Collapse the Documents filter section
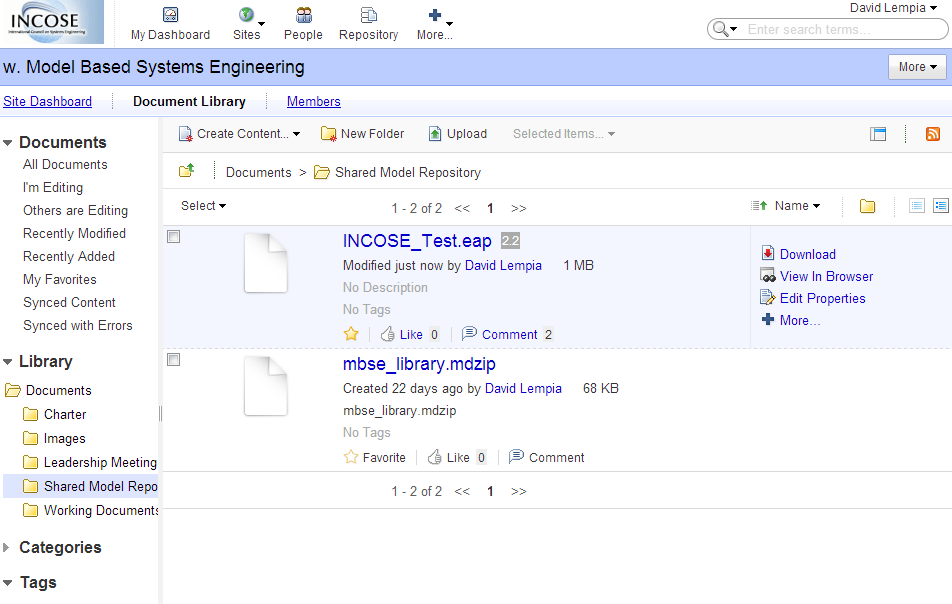 pos(7,143)
